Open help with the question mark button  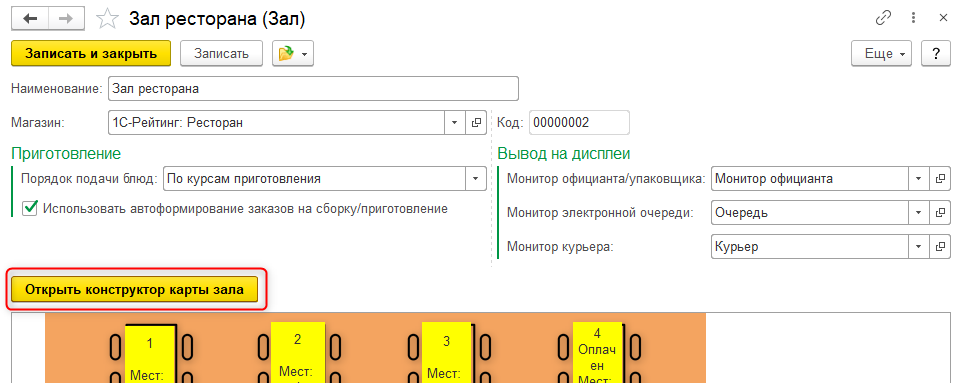(936, 53)
